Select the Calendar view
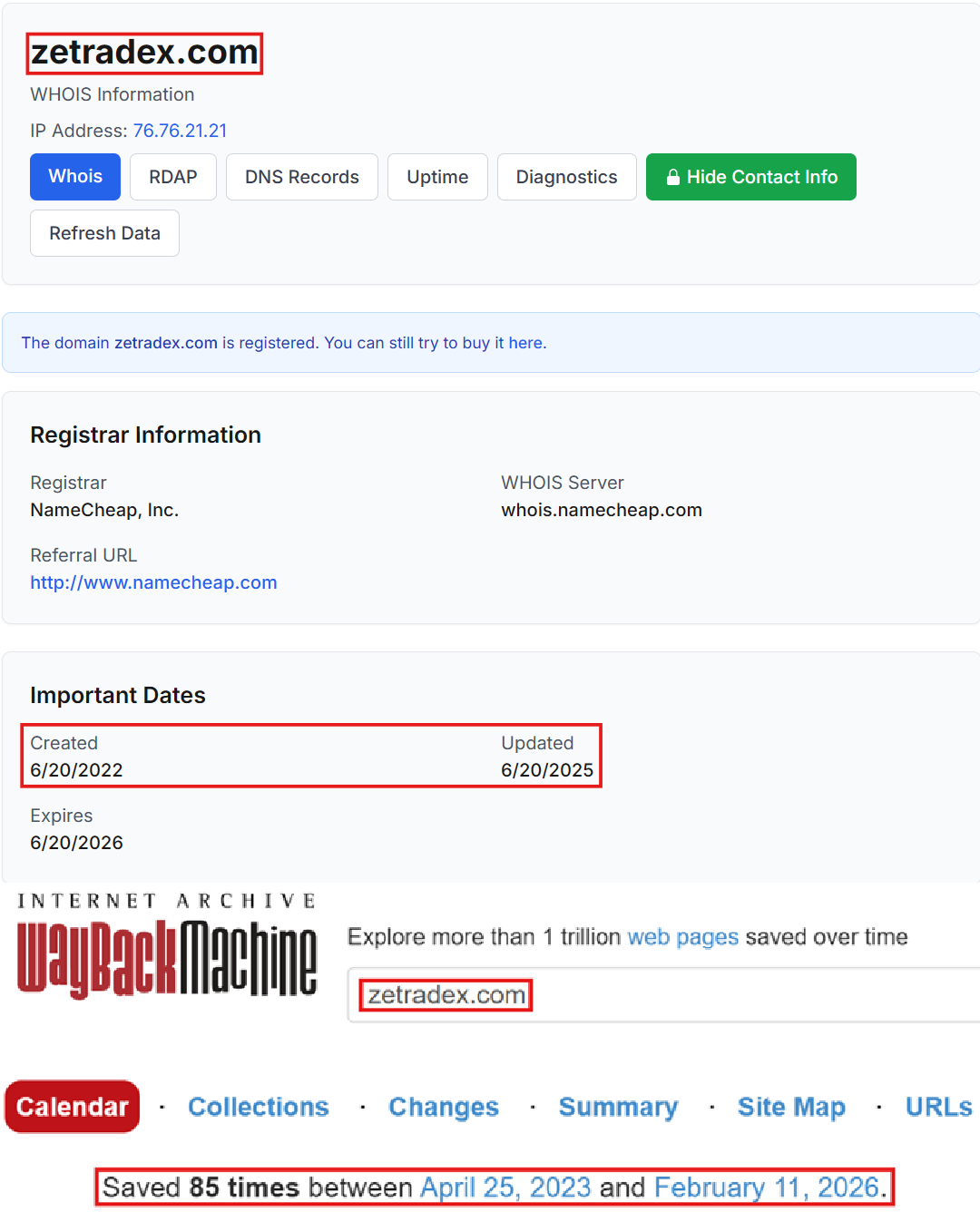980x1212 pixels. pyautogui.click(x=72, y=1106)
